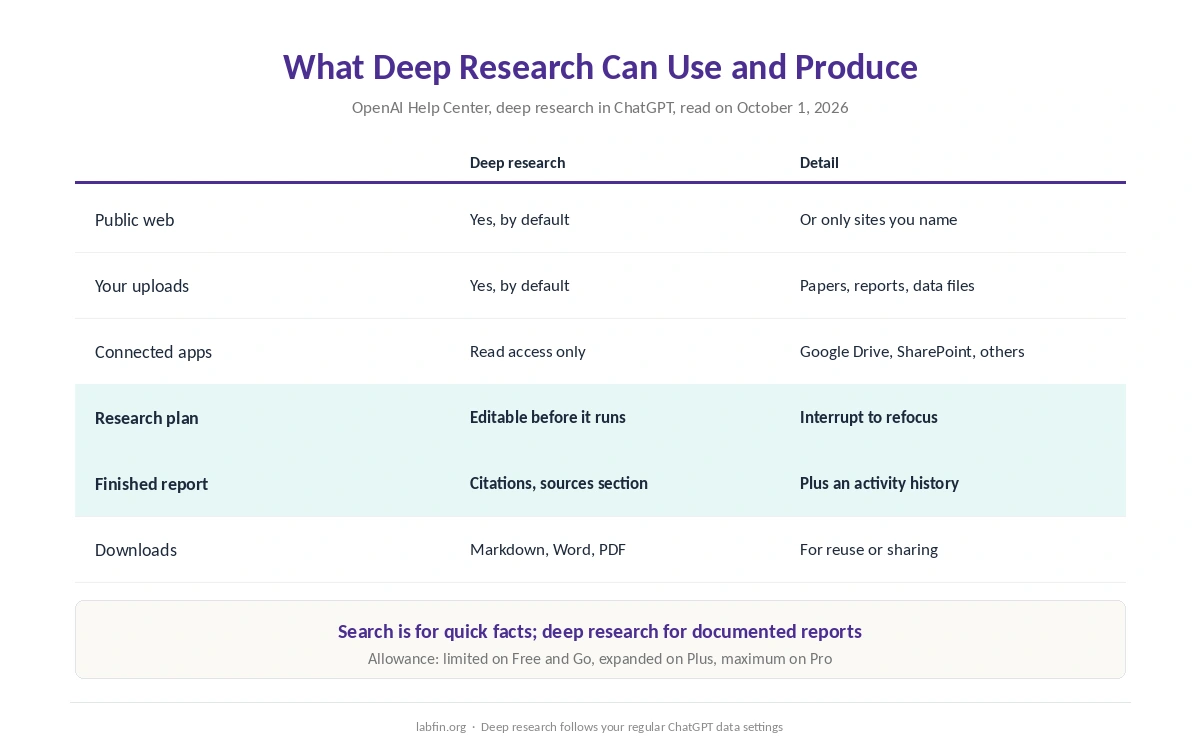The image size is (1200, 754).
Task: Click the 'Markdown, Word, PDF' cell
Action: tap(548, 549)
